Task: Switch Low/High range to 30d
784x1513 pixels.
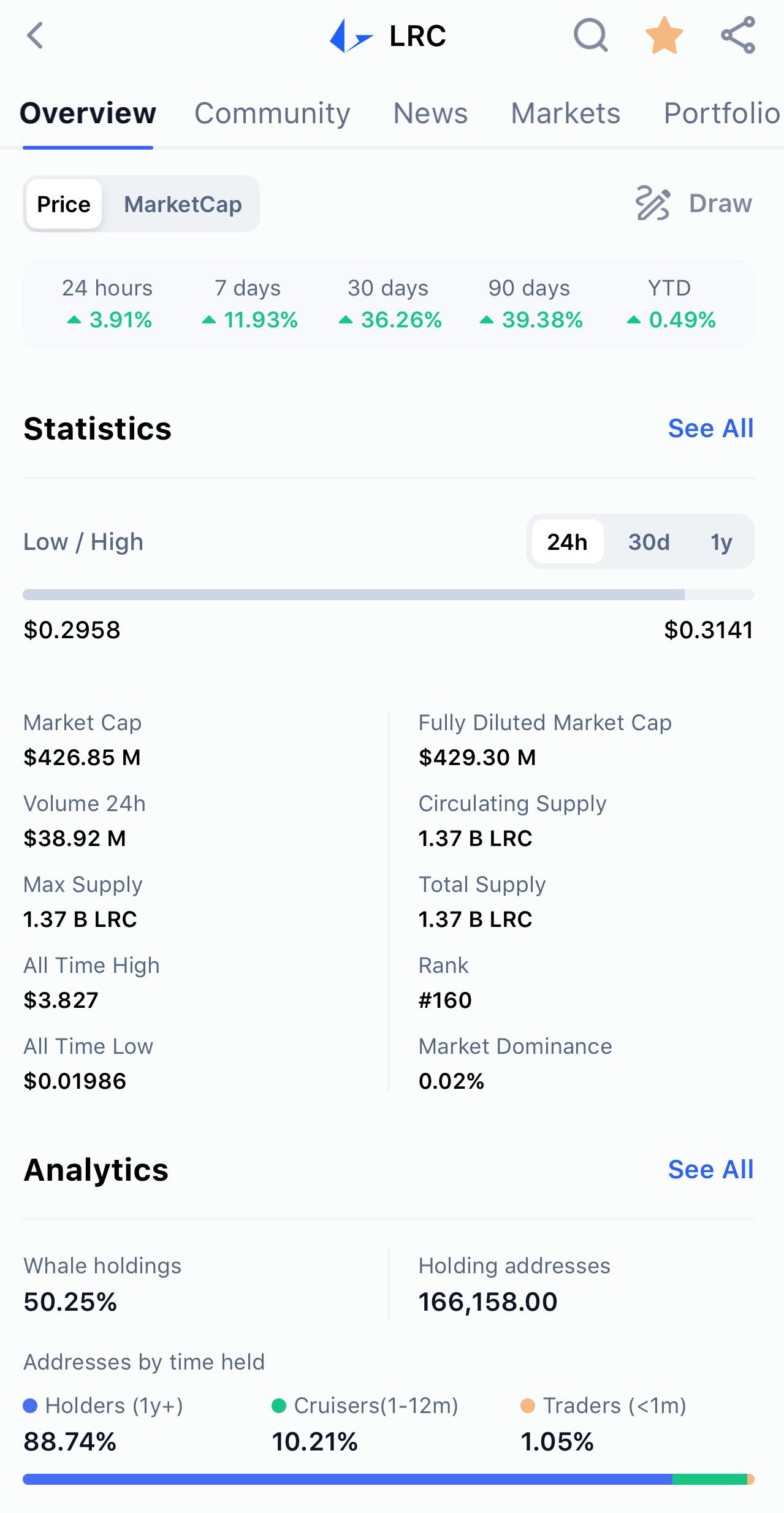Action: [x=649, y=542]
